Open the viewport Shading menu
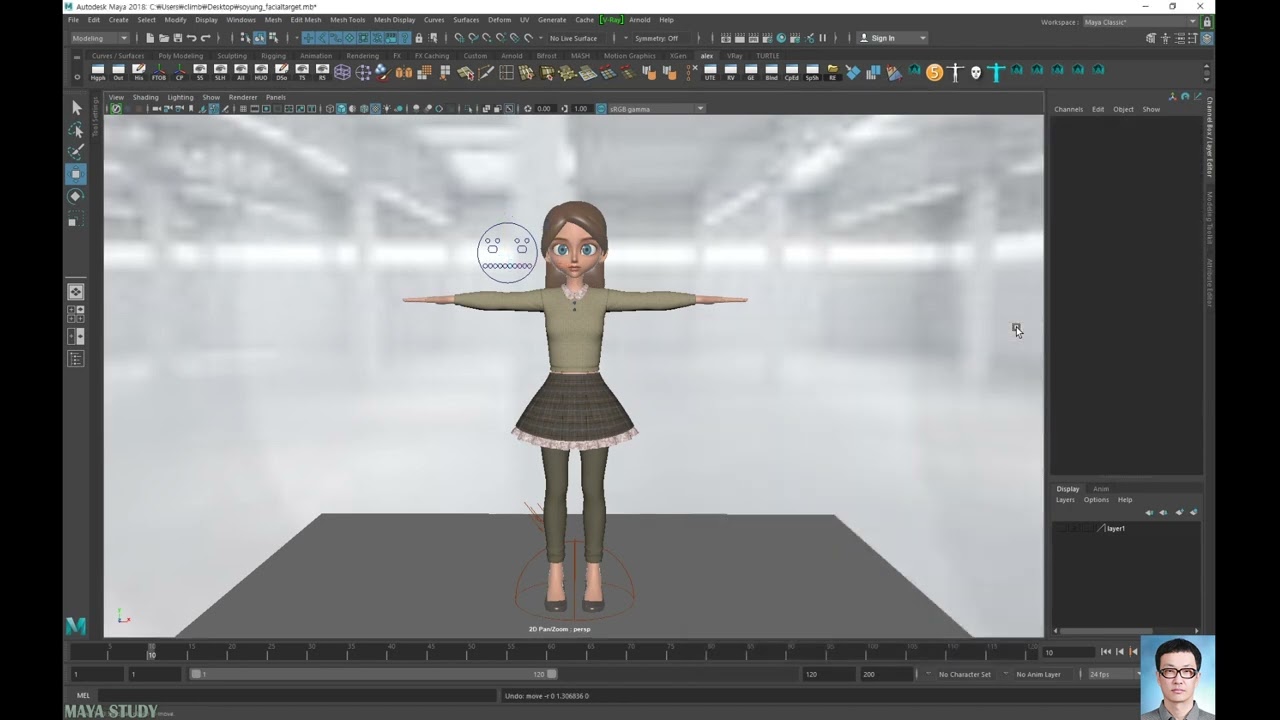Viewport: 1280px width, 720px height. point(146,97)
